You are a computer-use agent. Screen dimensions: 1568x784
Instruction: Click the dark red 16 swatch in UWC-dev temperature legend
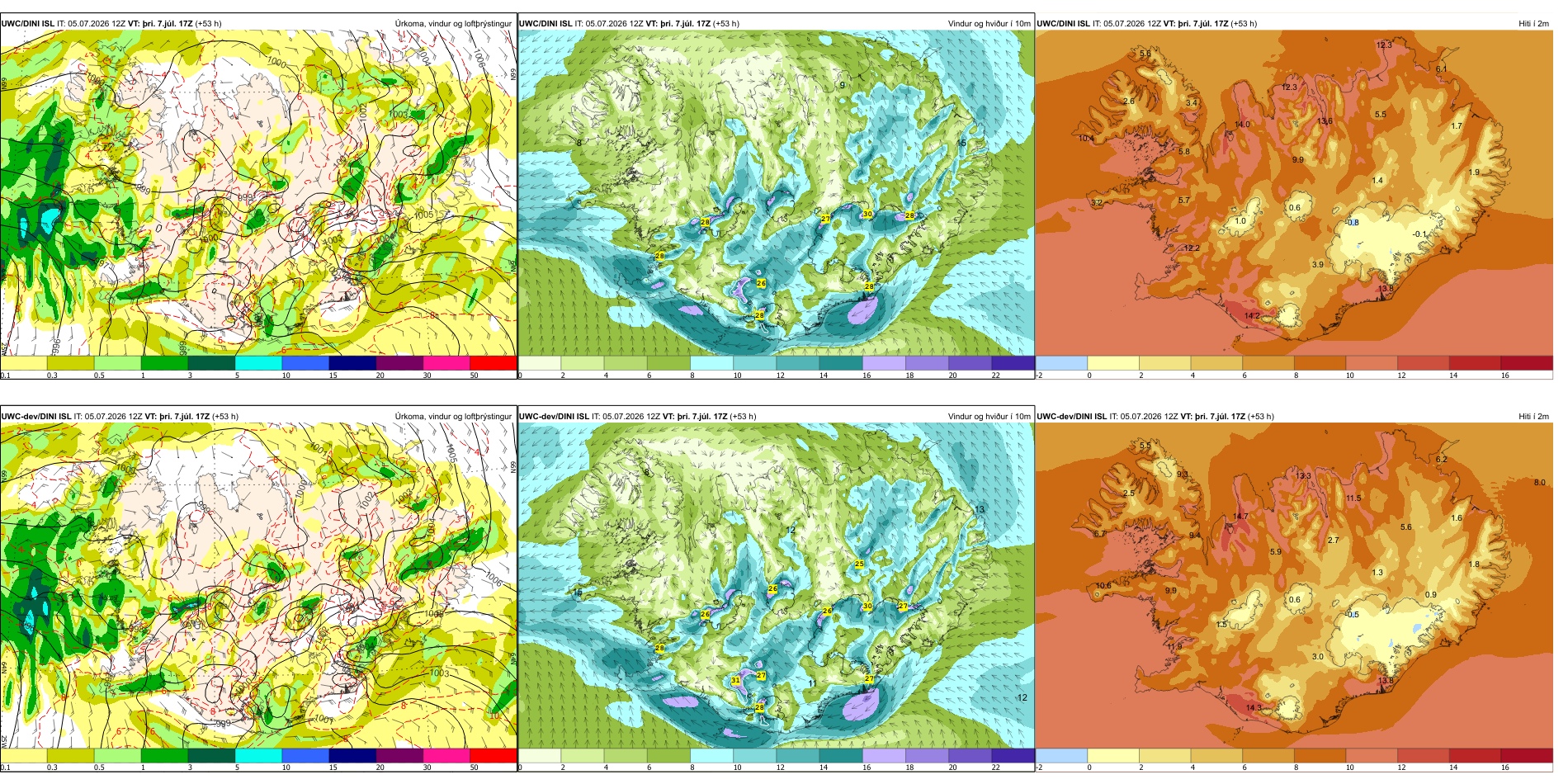point(1526,756)
